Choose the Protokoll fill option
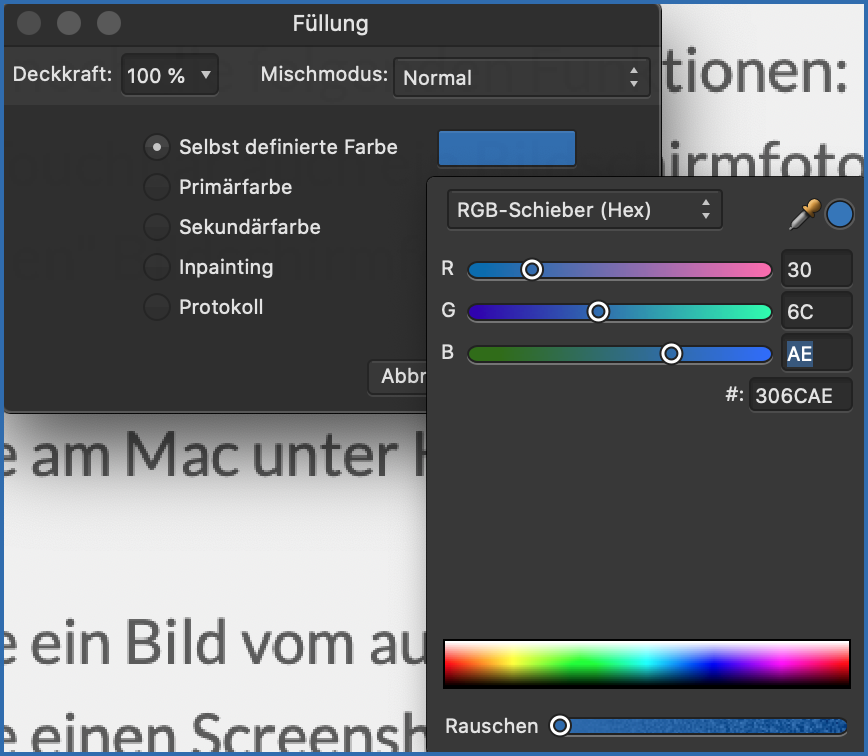The height and width of the screenshot is (756, 868). (x=156, y=307)
